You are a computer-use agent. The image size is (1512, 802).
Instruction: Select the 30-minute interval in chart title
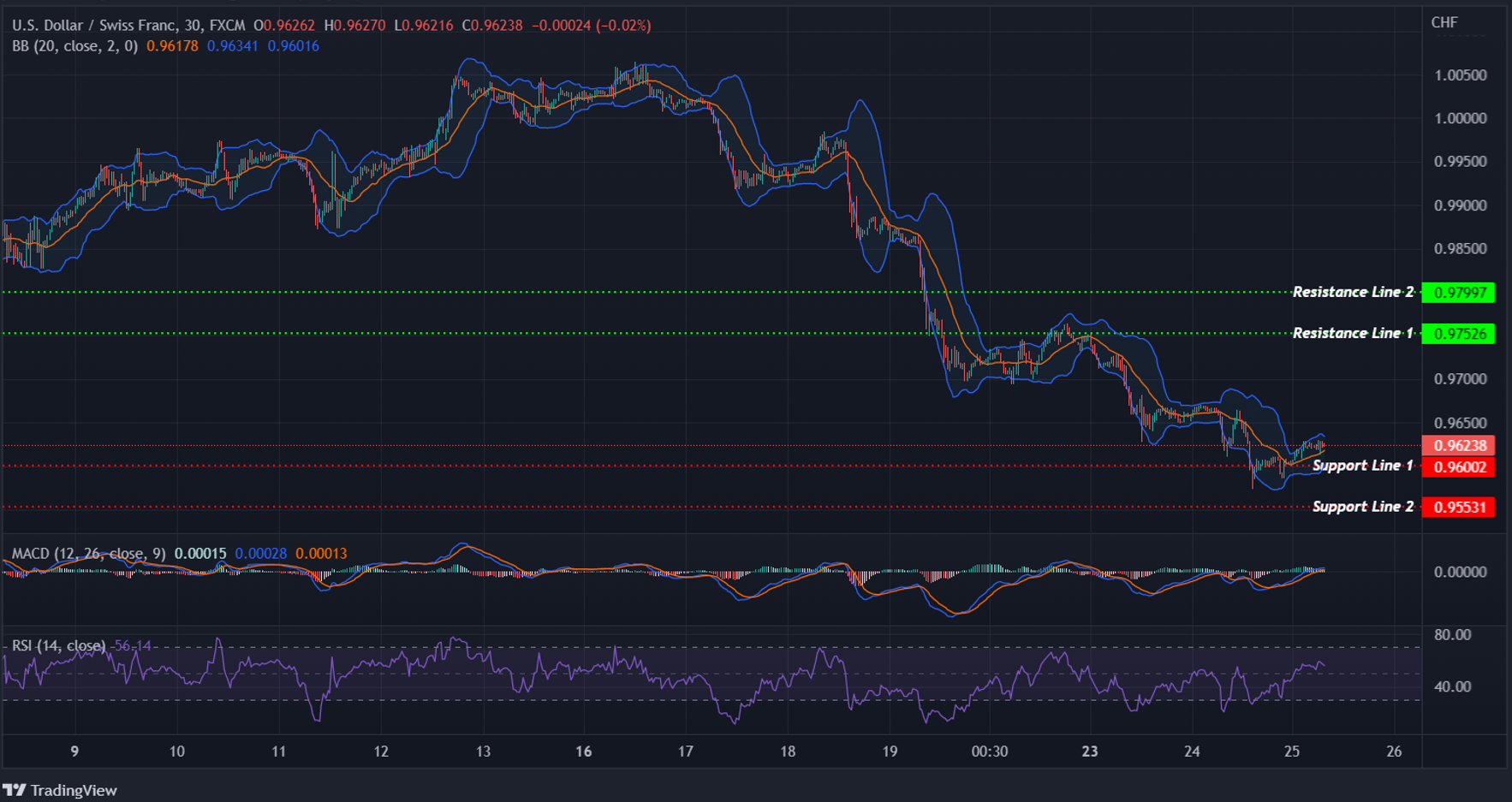tap(195, 25)
